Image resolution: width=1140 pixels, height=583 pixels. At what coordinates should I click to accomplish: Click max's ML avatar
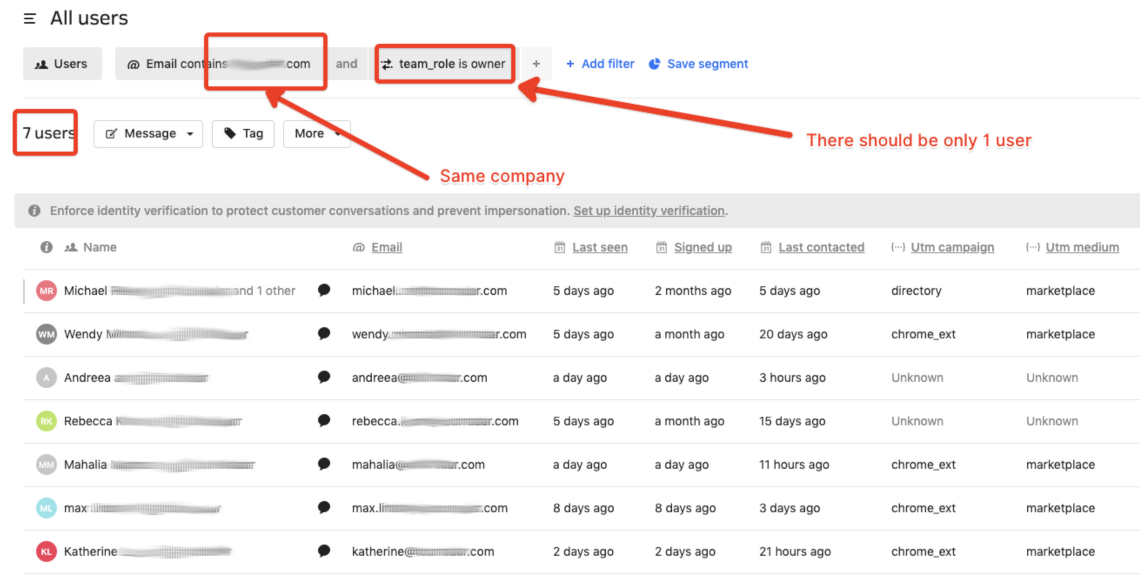47,508
